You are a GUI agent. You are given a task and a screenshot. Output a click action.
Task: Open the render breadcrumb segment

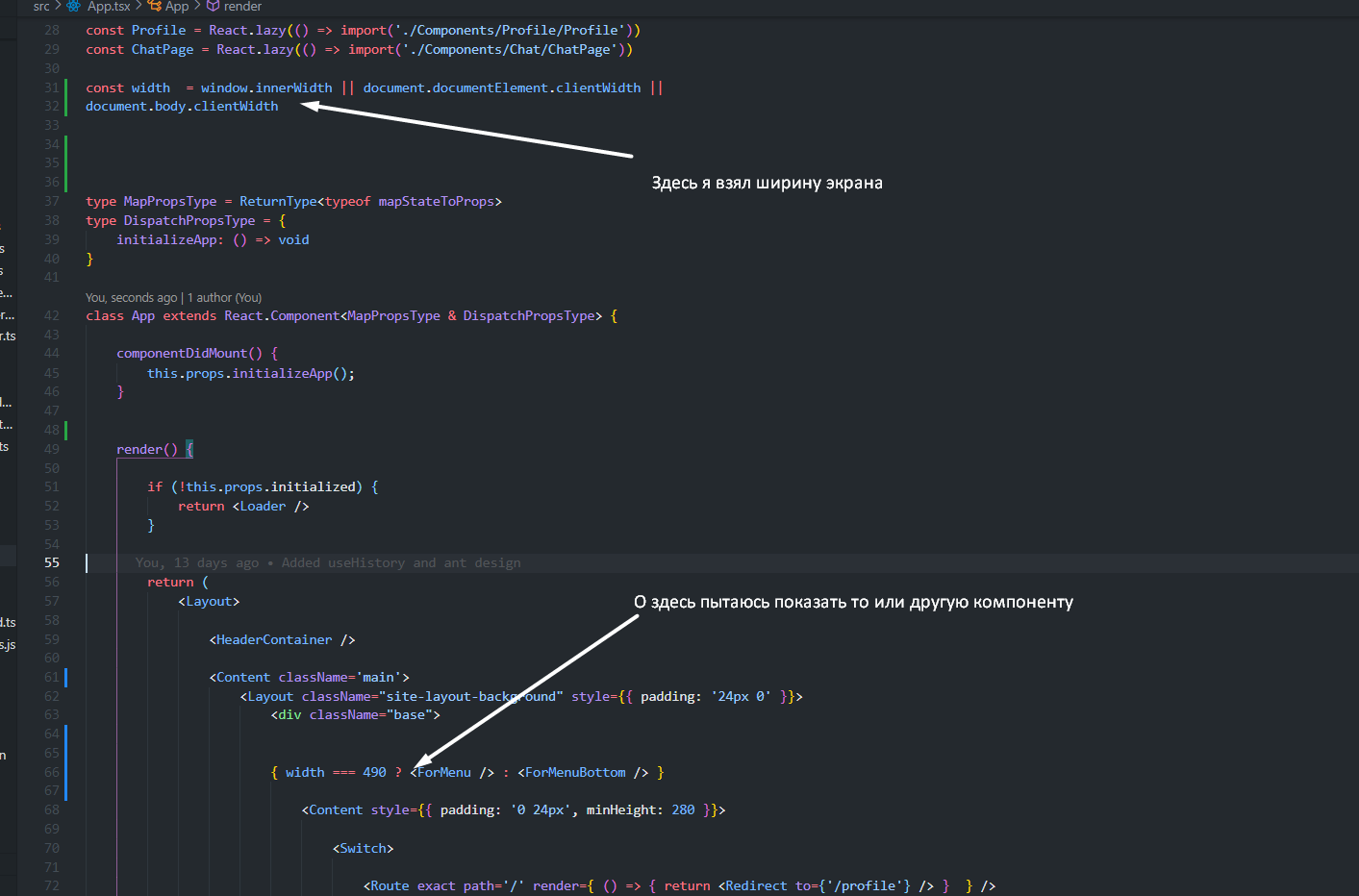coord(242,6)
